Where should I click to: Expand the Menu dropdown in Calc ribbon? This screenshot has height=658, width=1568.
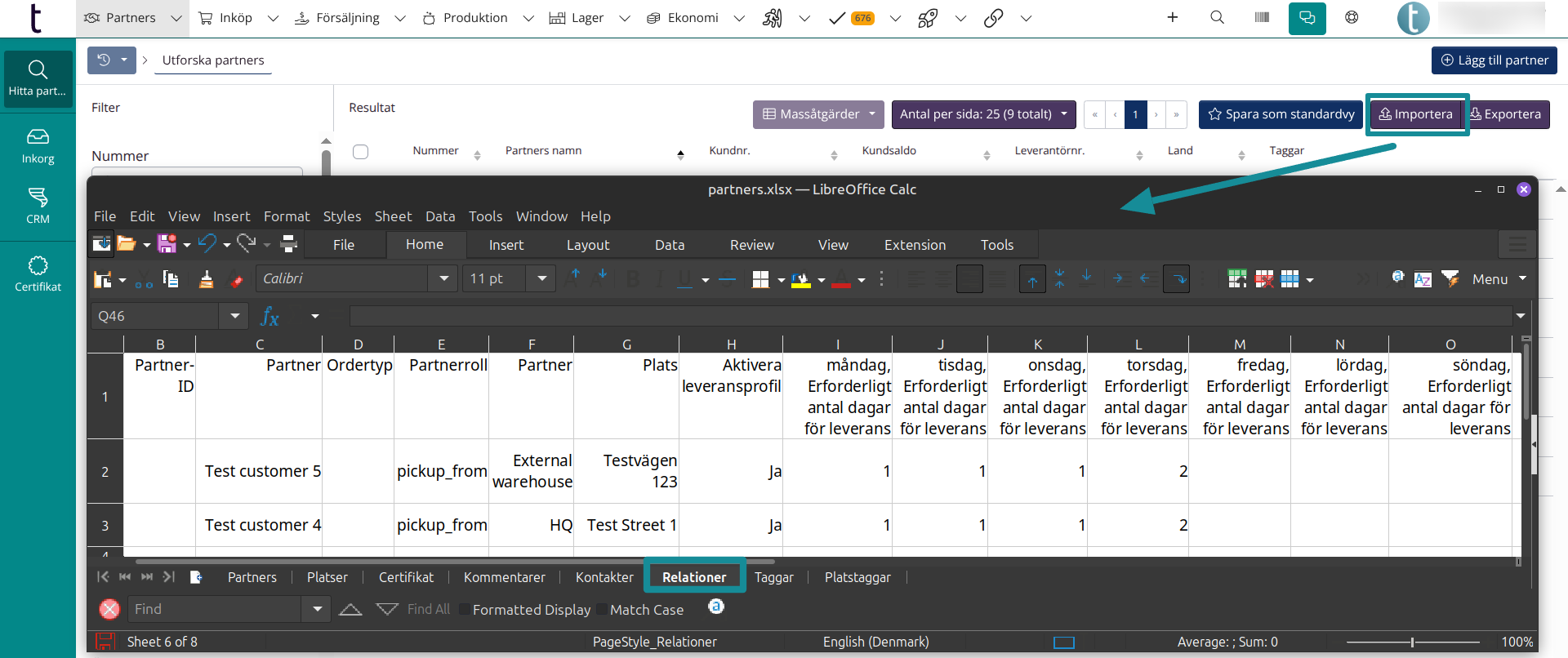point(1522,278)
